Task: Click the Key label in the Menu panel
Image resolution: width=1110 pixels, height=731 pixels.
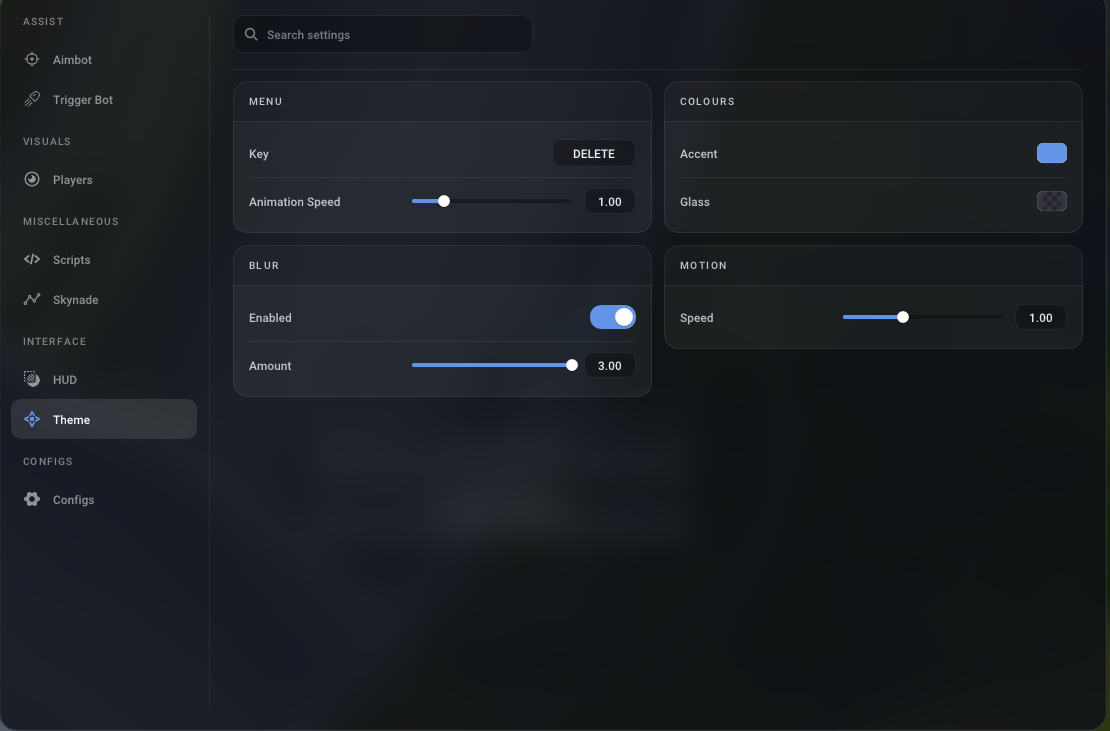Action: [258, 154]
